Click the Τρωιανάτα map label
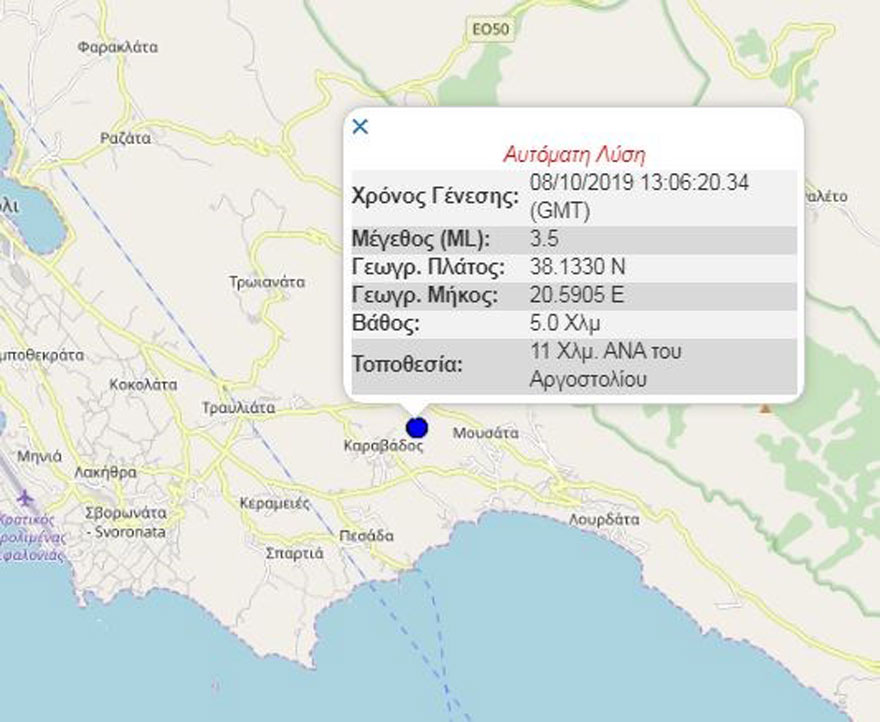This screenshot has height=722, width=880. (265, 282)
